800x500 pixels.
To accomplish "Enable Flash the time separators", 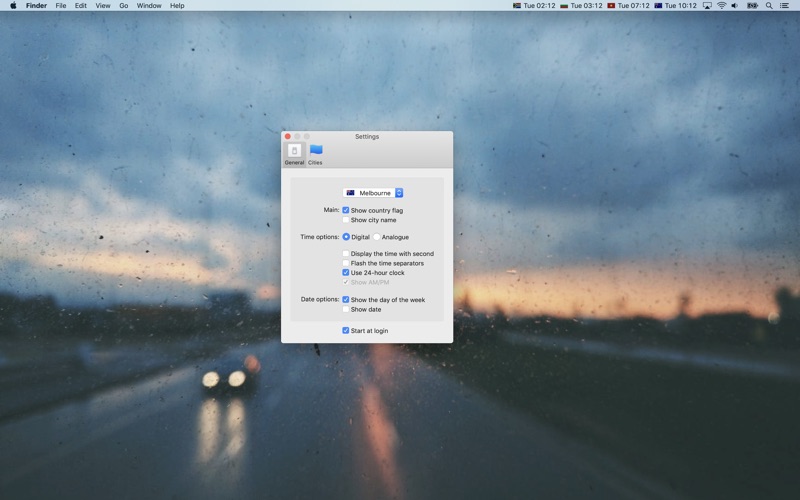I will (346, 263).
